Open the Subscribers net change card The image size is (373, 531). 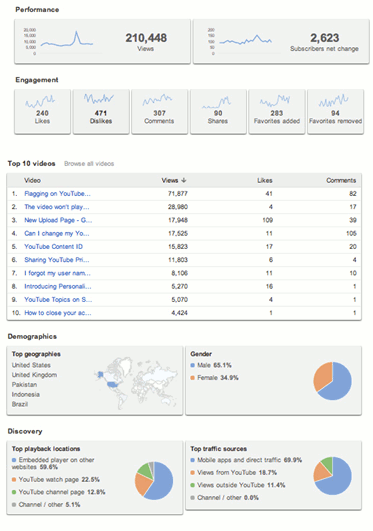click(x=281, y=41)
